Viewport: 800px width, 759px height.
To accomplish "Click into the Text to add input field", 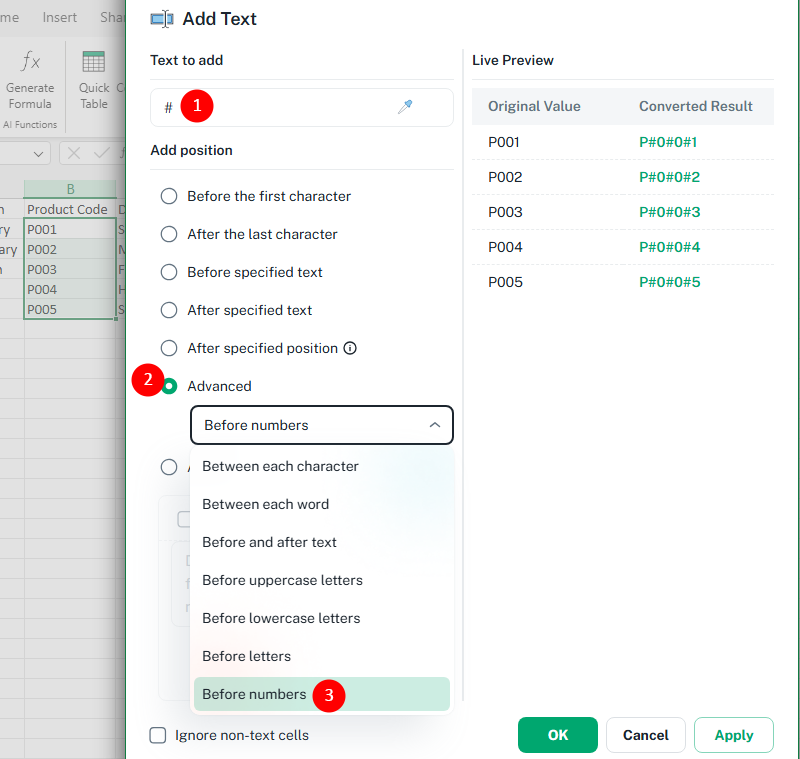I will [302, 108].
